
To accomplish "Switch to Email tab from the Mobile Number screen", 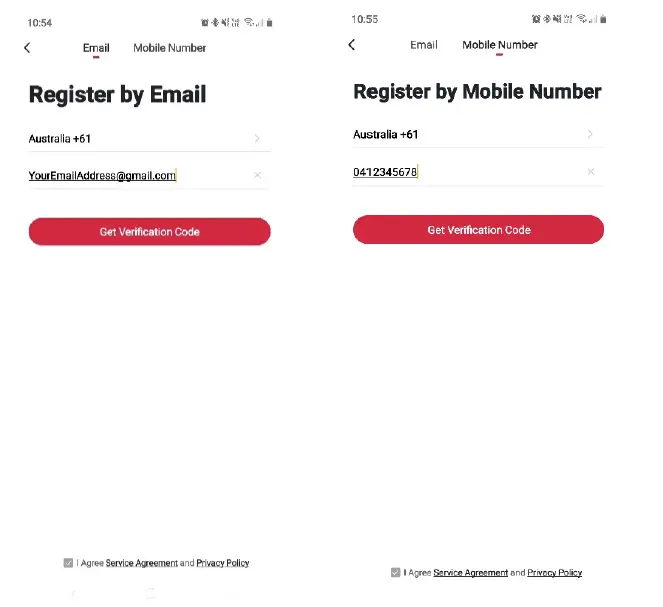I will tap(424, 45).
